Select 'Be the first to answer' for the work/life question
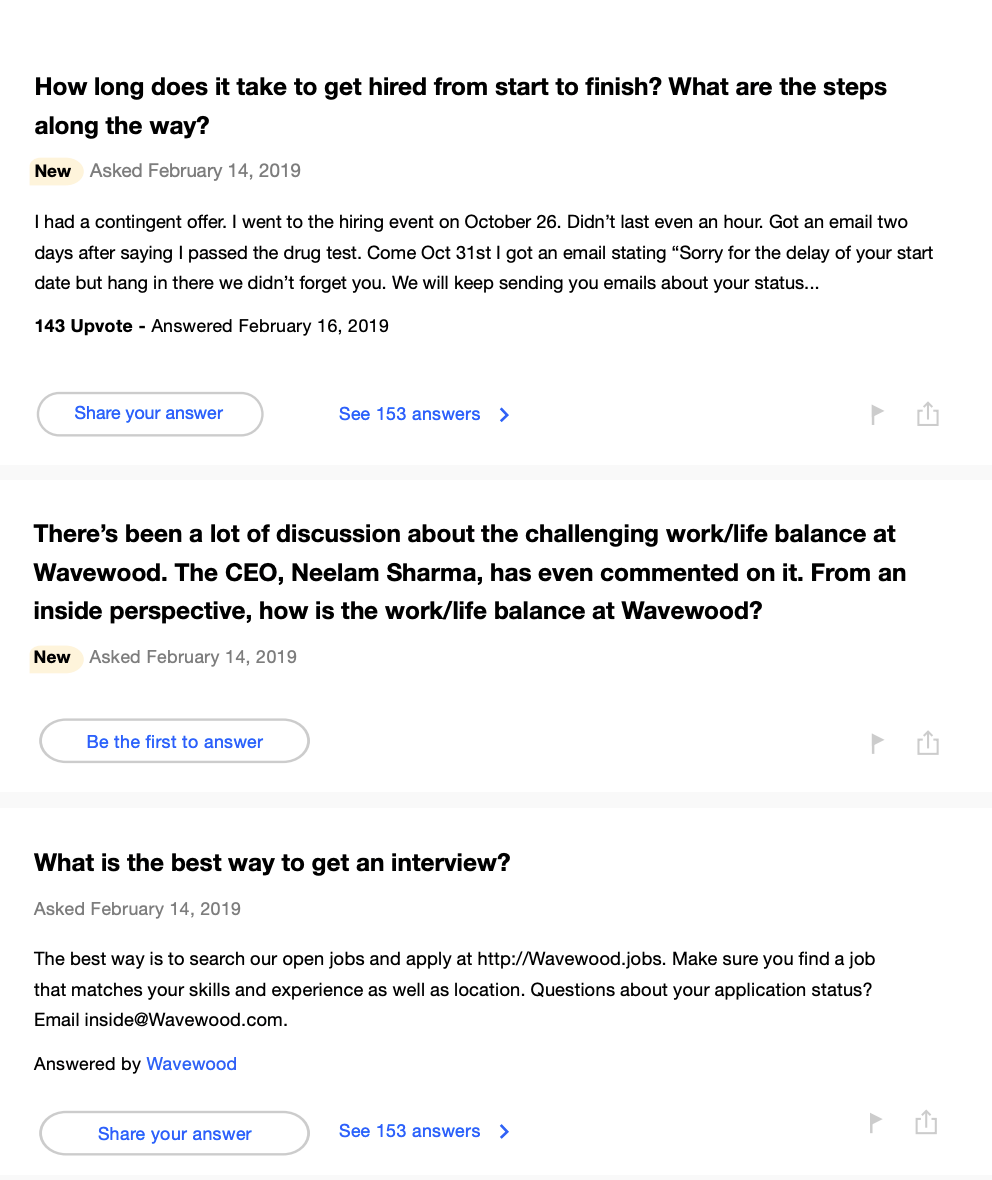 174,741
